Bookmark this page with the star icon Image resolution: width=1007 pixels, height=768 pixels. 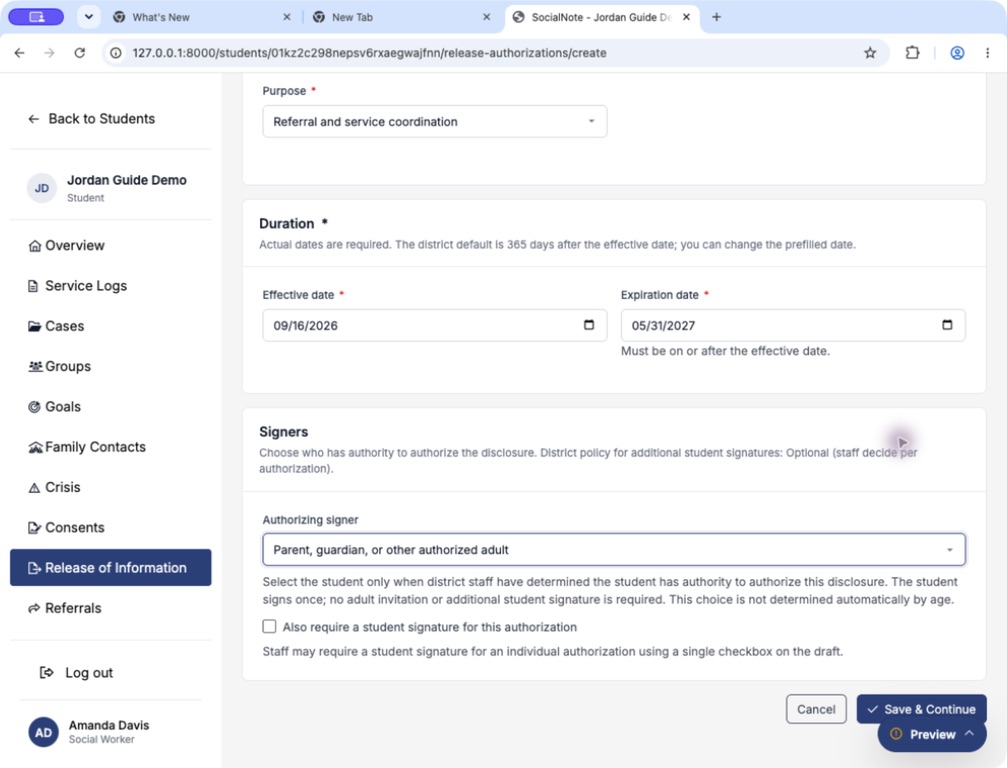(x=870, y=53)
